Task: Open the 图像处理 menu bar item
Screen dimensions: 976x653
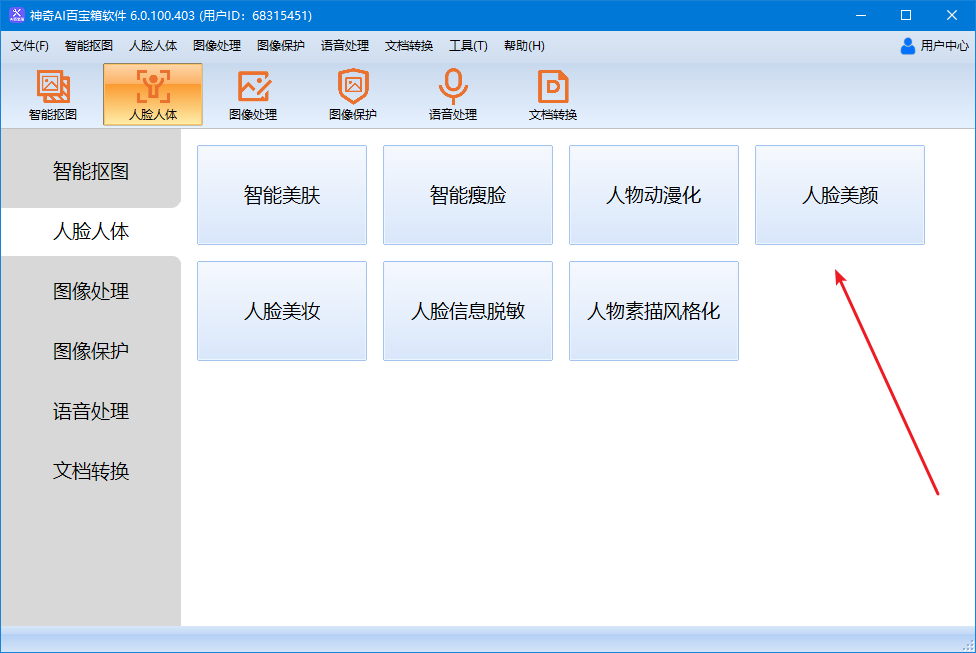Action: click(x=217, y=45)
